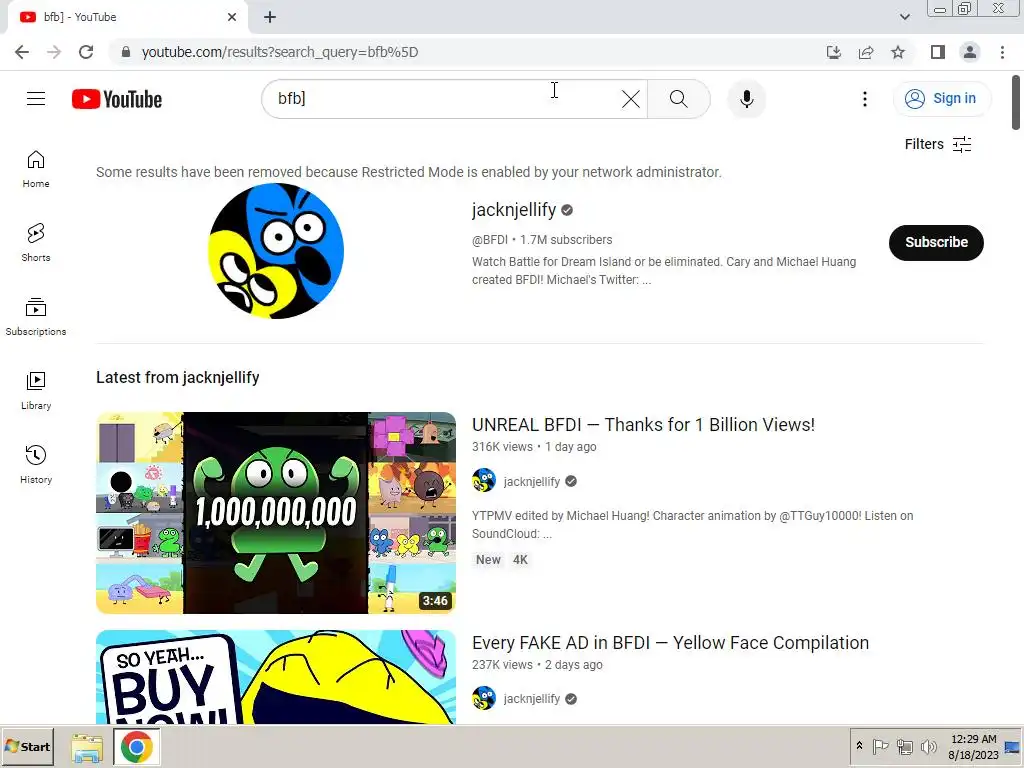Open the file explorer taskbar icon
This screenshot has width=1024, height=768.
click(88, 747)
